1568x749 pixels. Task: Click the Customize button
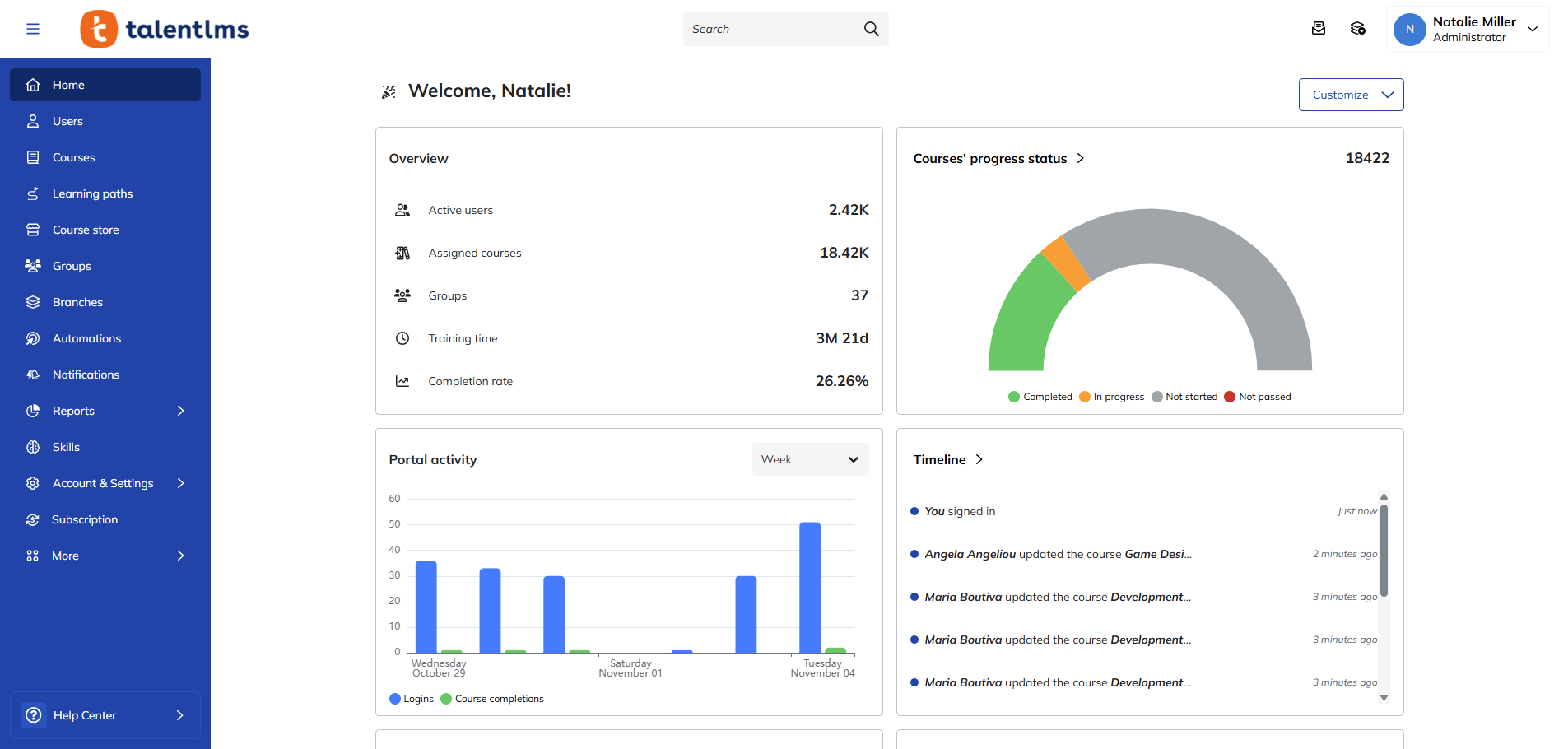pyautogui.click(x=1351, y=94)
